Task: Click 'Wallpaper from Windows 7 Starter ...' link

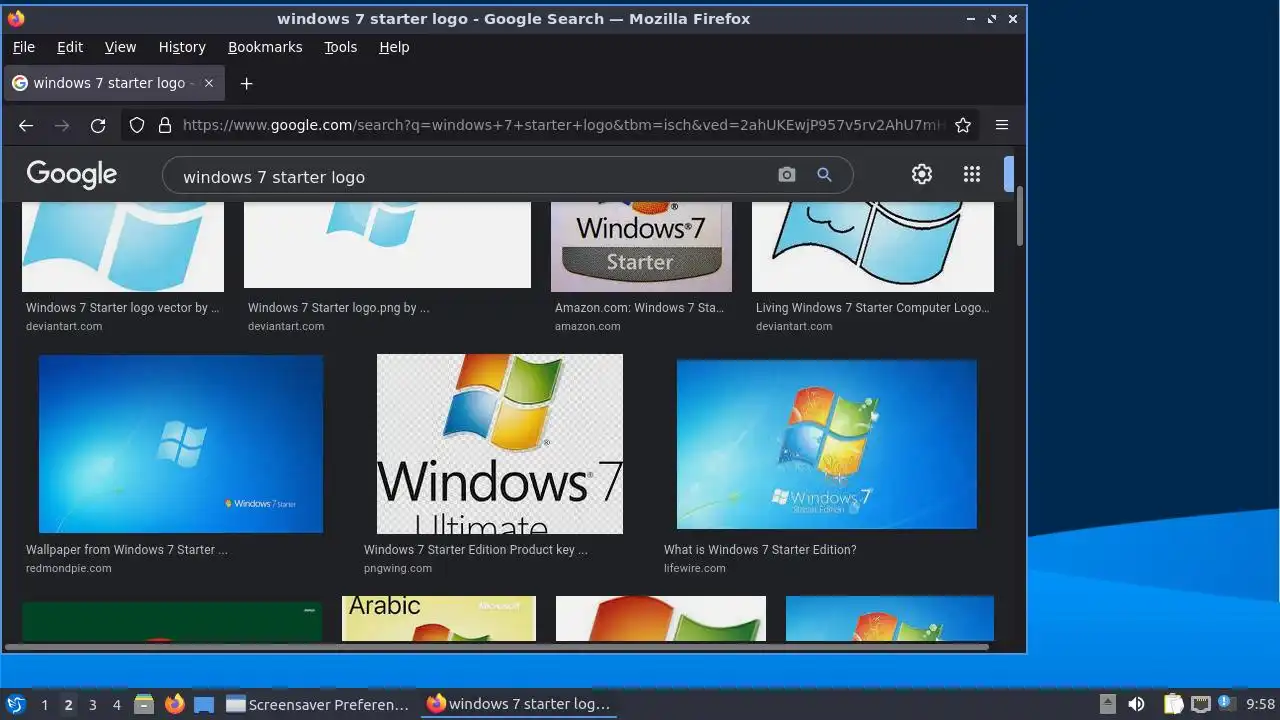Action: [x=127, y=550]
